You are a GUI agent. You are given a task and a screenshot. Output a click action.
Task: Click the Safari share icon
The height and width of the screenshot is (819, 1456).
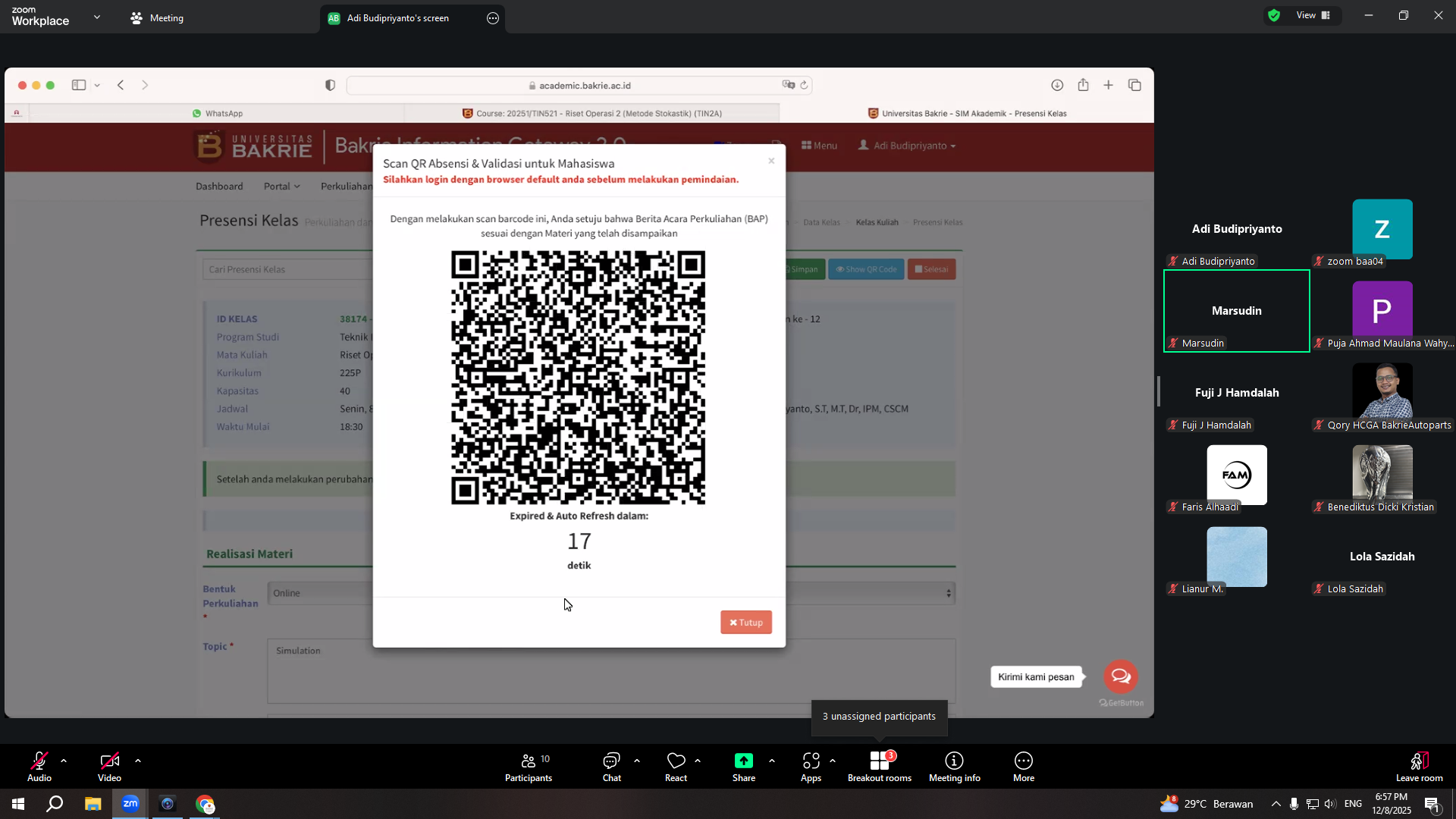1083,85
